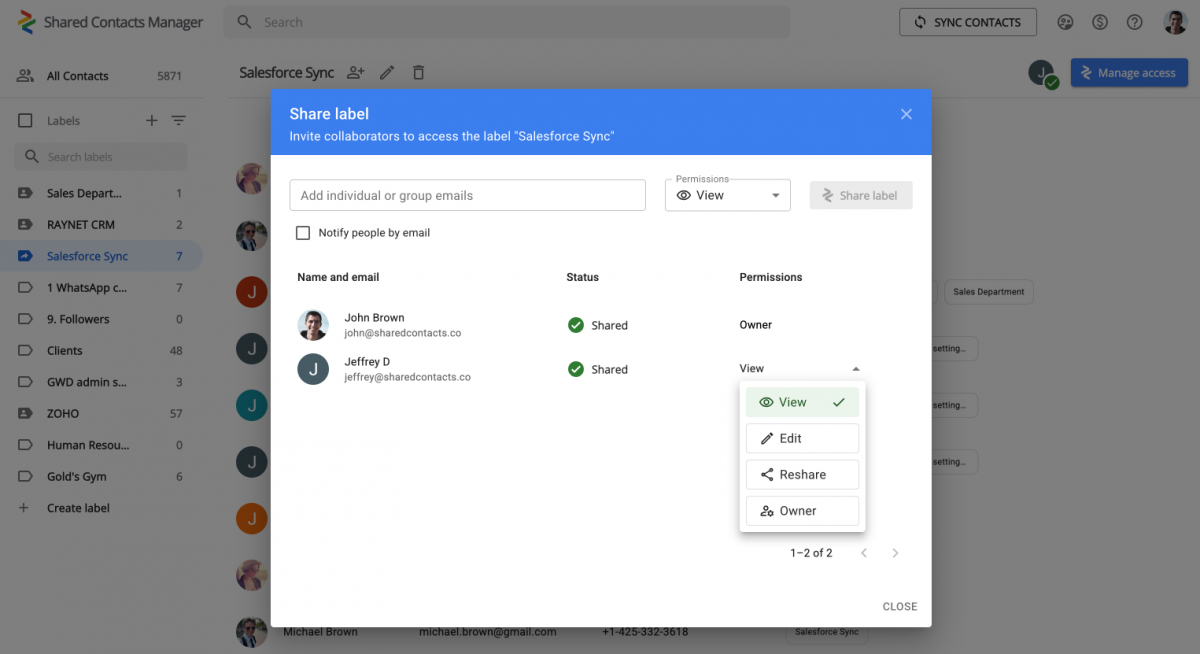Select the Salesforce Sync label in sidebar
Screen dimensions: 1200x654
[100, 256]
